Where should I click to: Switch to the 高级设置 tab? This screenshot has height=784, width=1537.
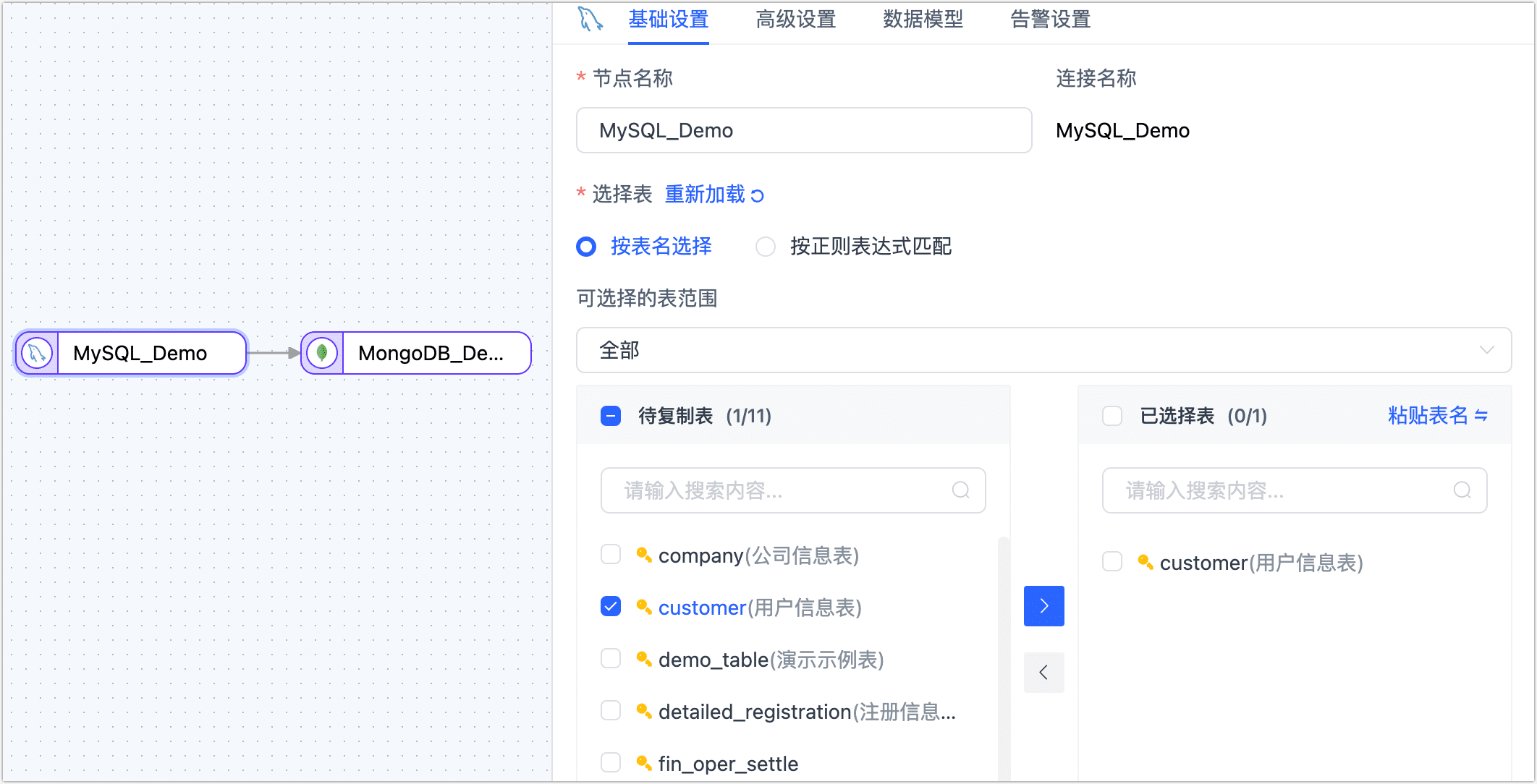tap(796, 20)
